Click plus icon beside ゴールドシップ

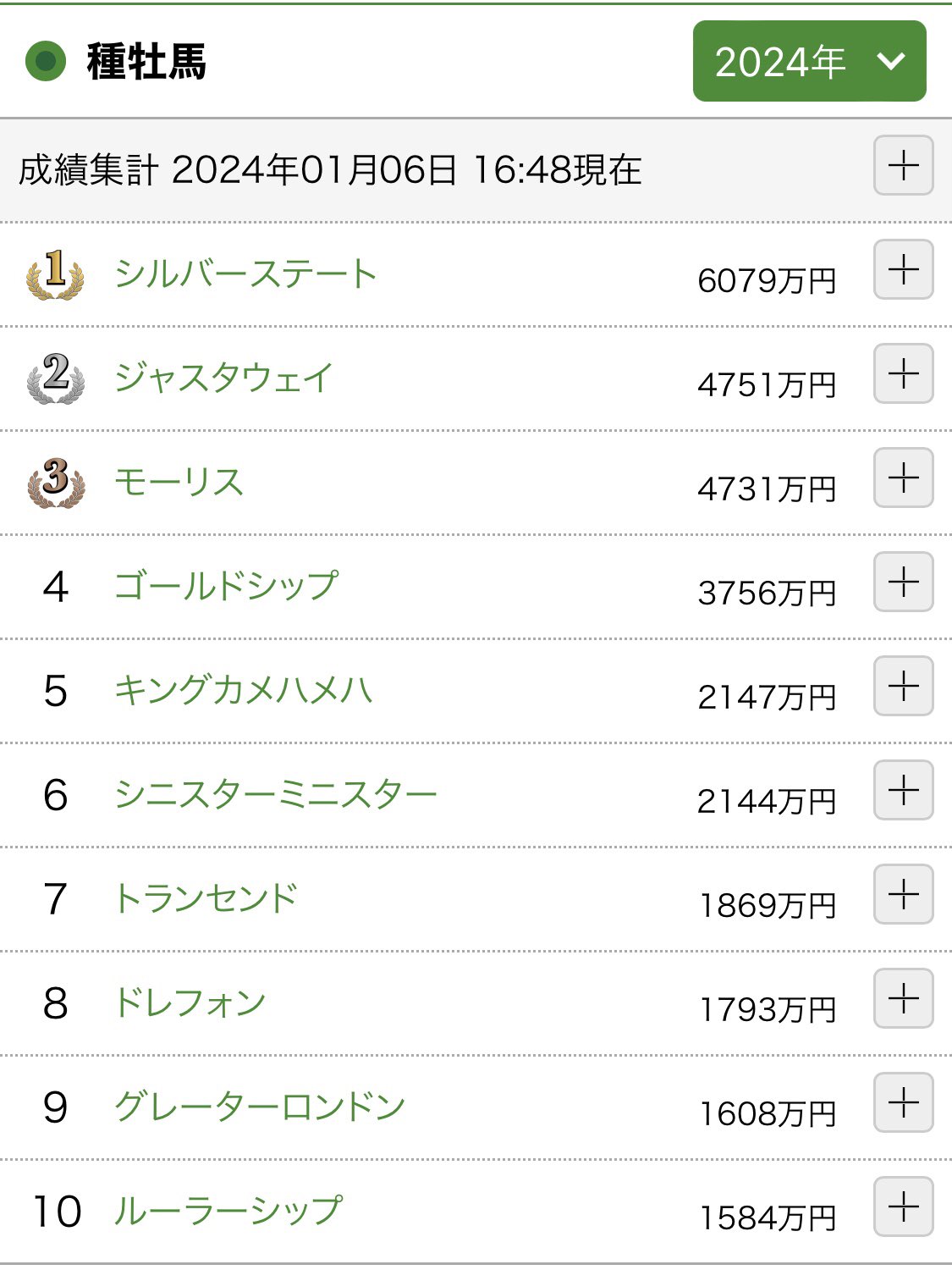[903, 583]
